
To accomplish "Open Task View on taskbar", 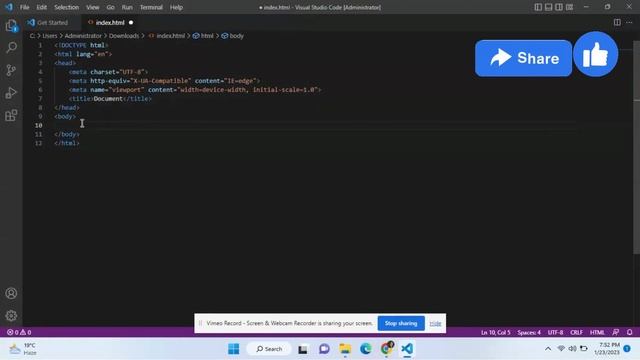I will (x=302, y=349).
